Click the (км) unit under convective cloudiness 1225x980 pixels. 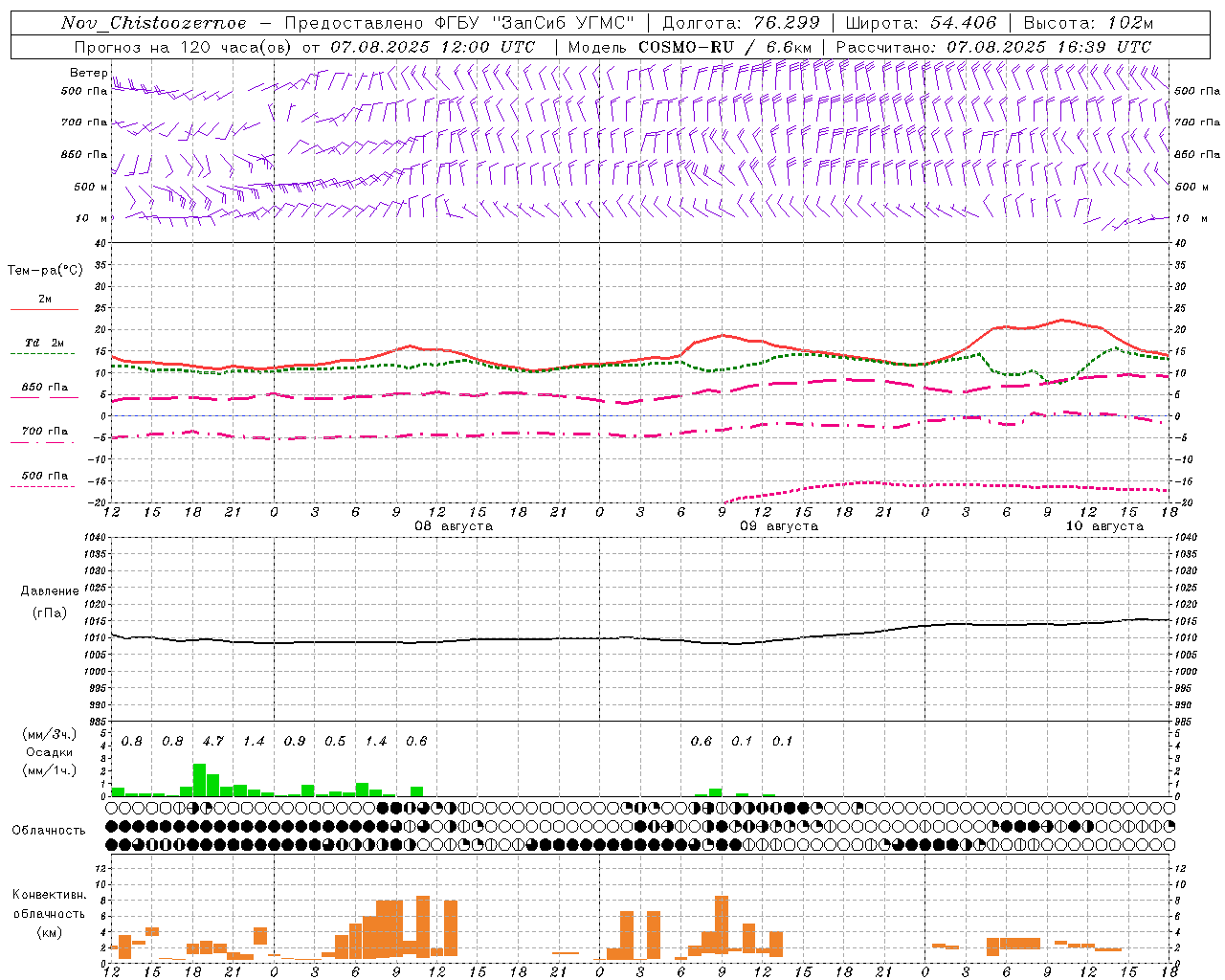click(x=50, y=932)
